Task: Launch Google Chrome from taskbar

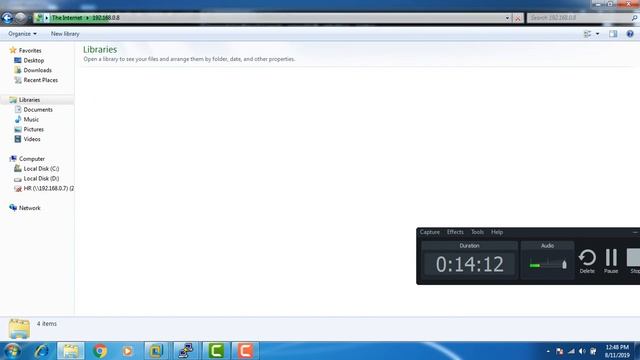Action: [x=100, y=351]
